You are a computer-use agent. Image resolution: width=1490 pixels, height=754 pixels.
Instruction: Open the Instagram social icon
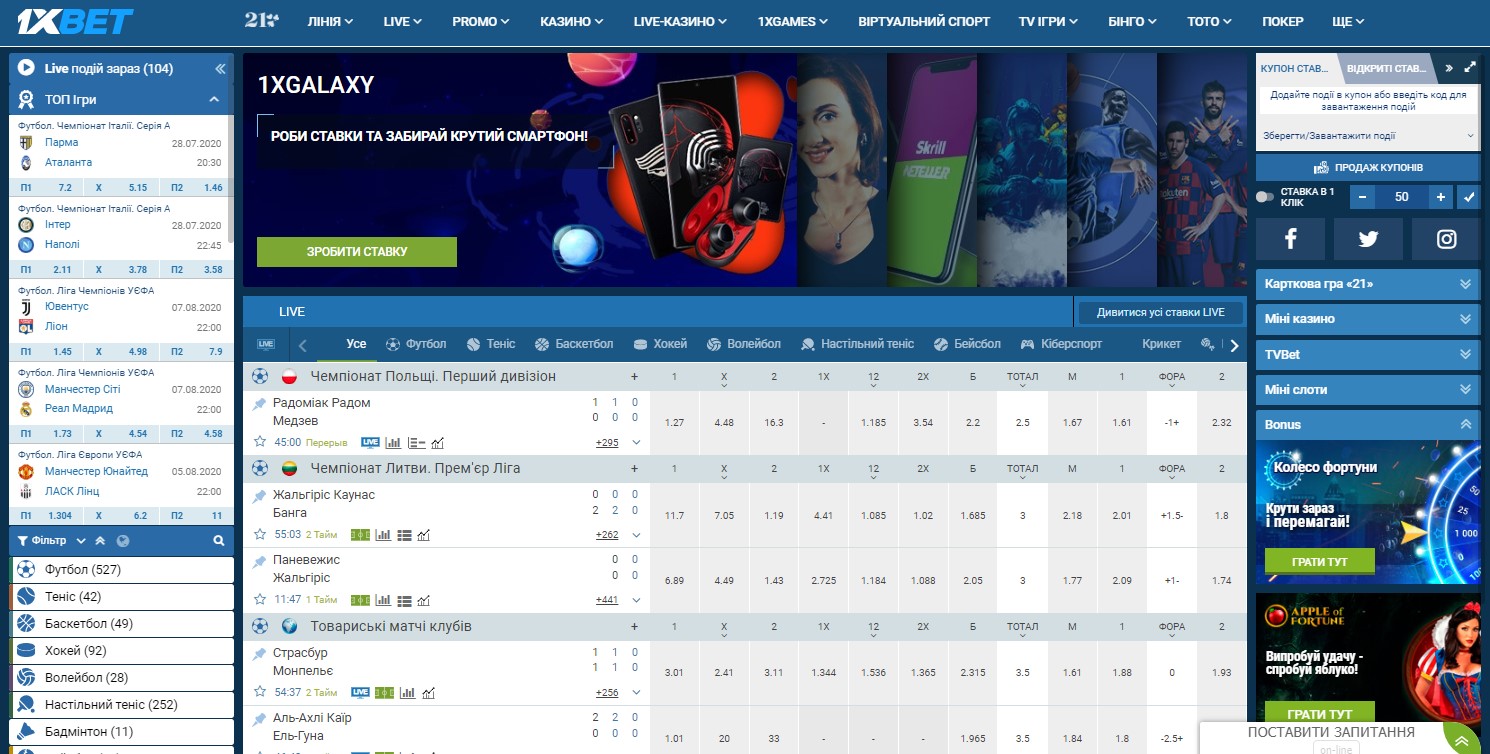point(1446,239)
